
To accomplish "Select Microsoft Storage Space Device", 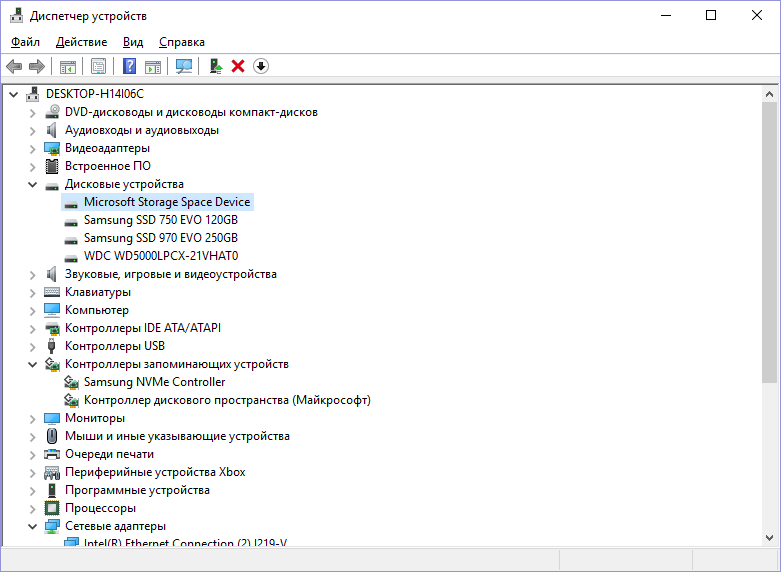I will click(167, 202).
